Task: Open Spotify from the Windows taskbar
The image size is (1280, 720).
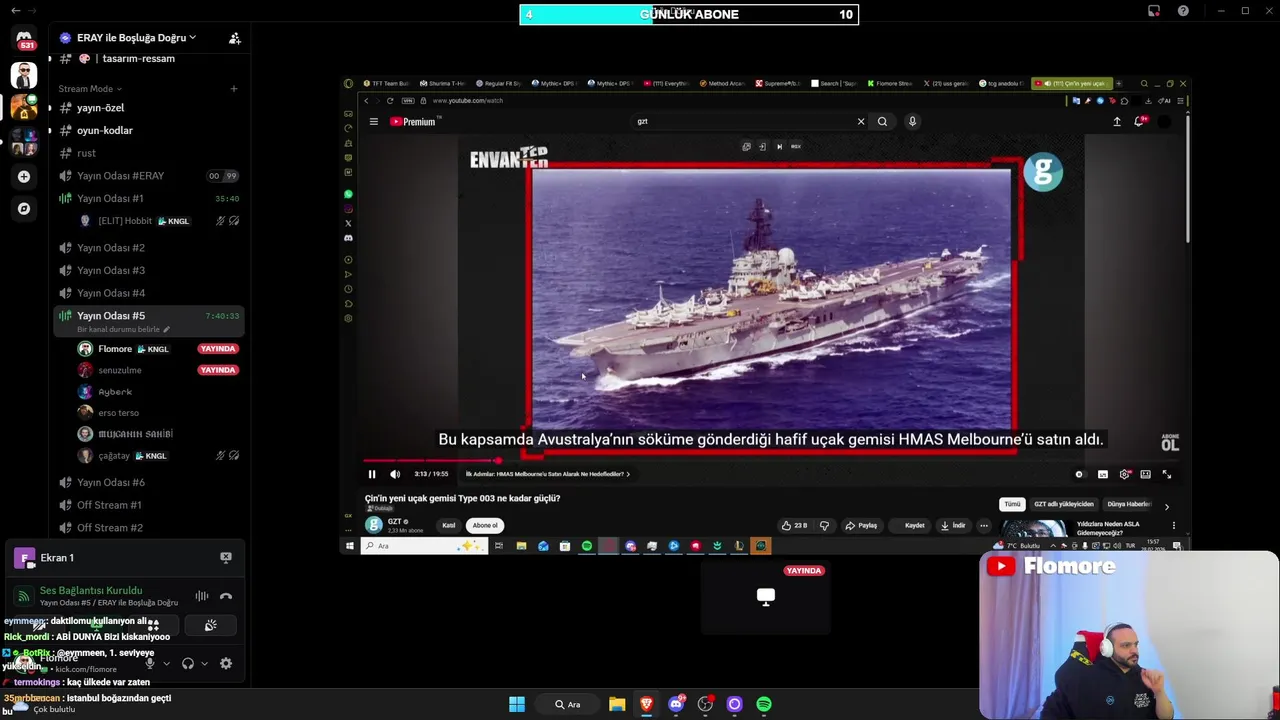Action: 764,704
